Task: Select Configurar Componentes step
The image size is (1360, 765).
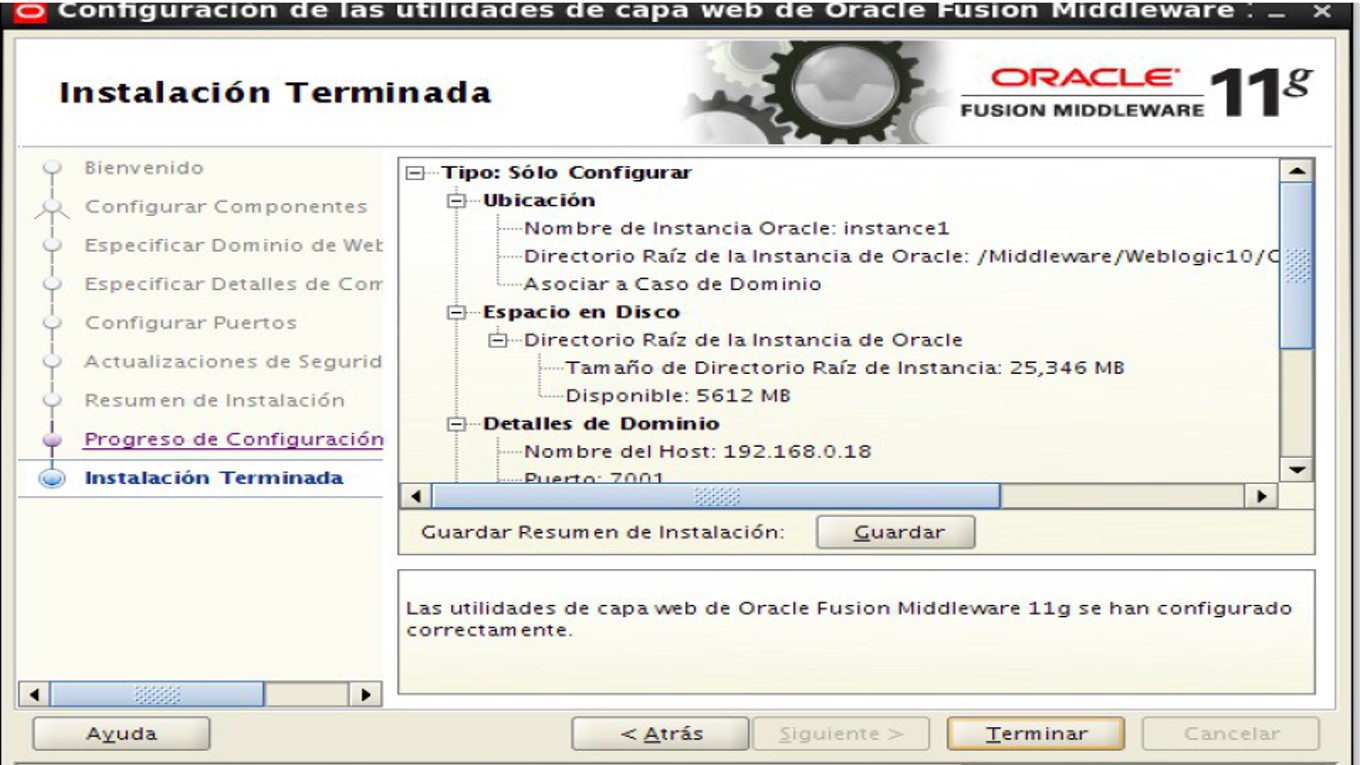Action: [226, 207]
